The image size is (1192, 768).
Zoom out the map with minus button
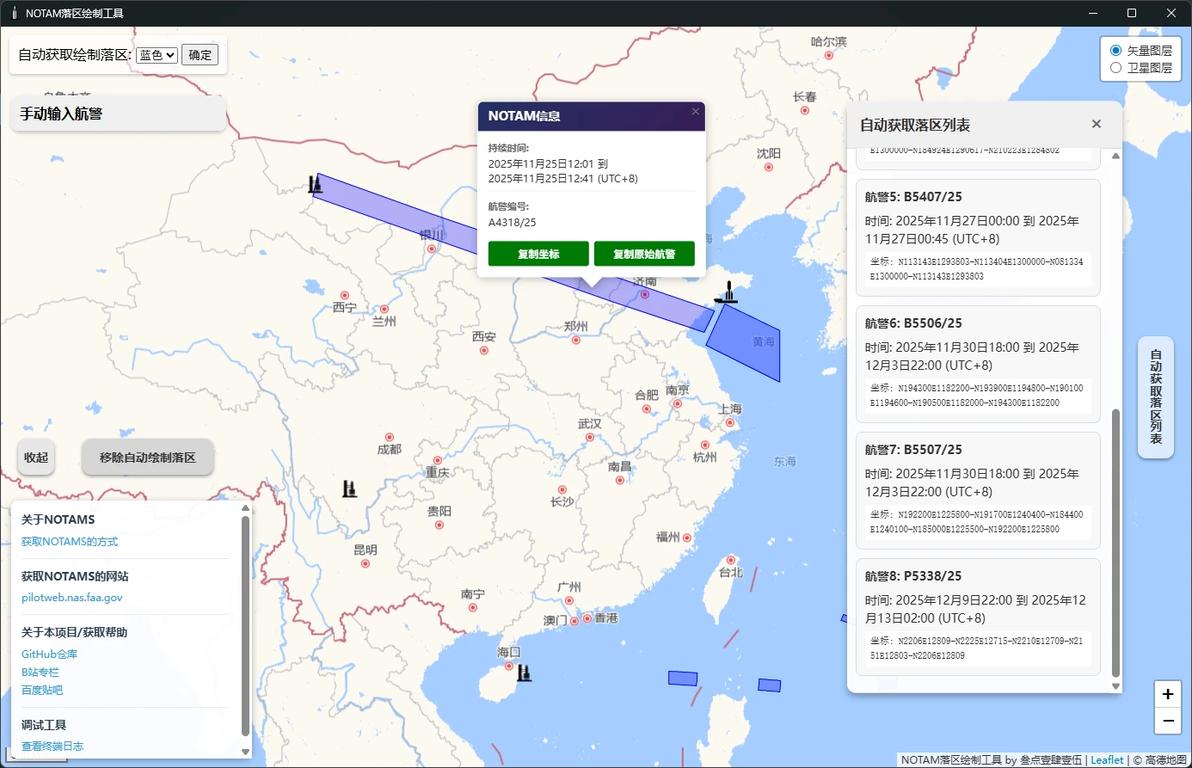(x=1168, y=720)
